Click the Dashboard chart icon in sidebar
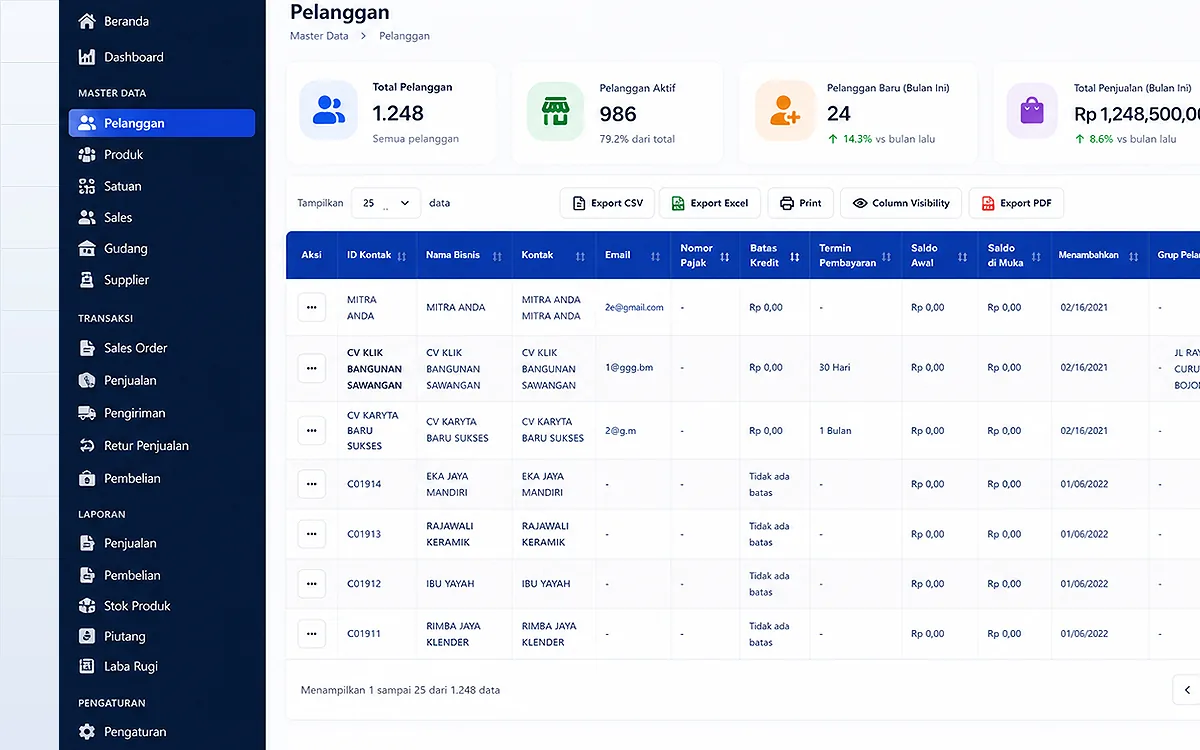The image size is (1200, 750). pyautogui.click(x=87, y=57)
